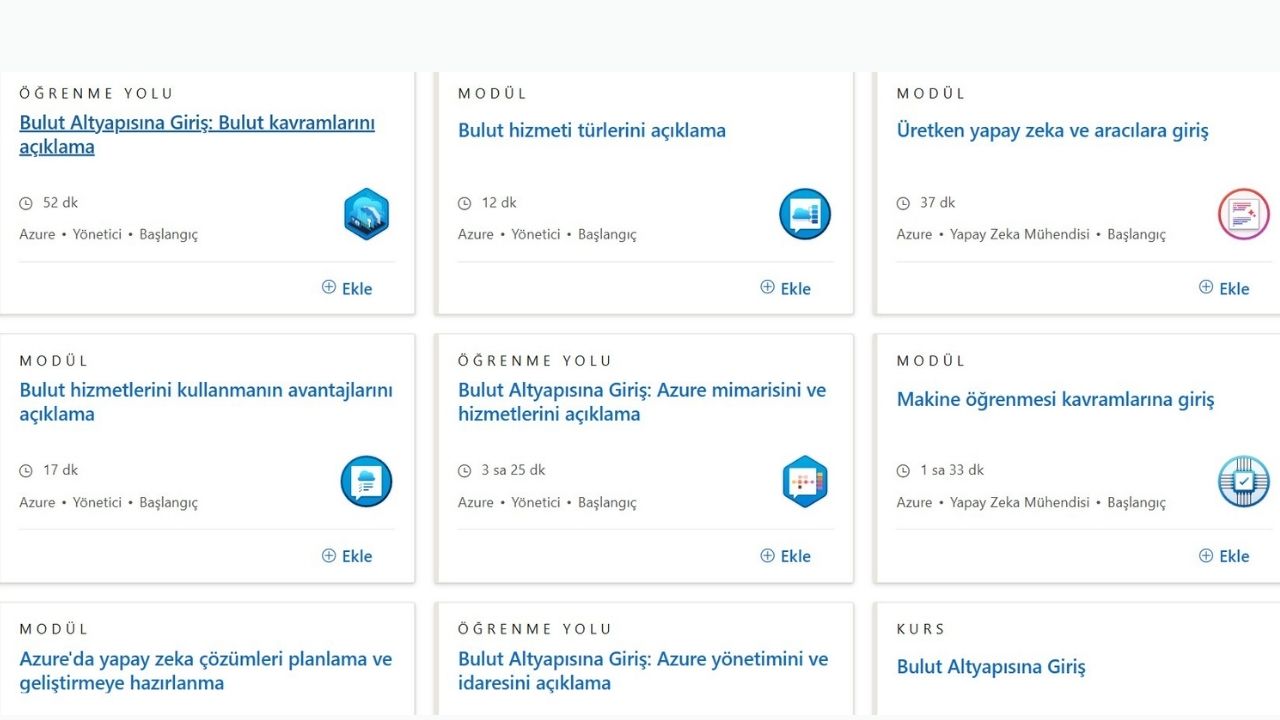Click the document badge on cloud advantages module
1280x720 pixels.
pos(366,481)
